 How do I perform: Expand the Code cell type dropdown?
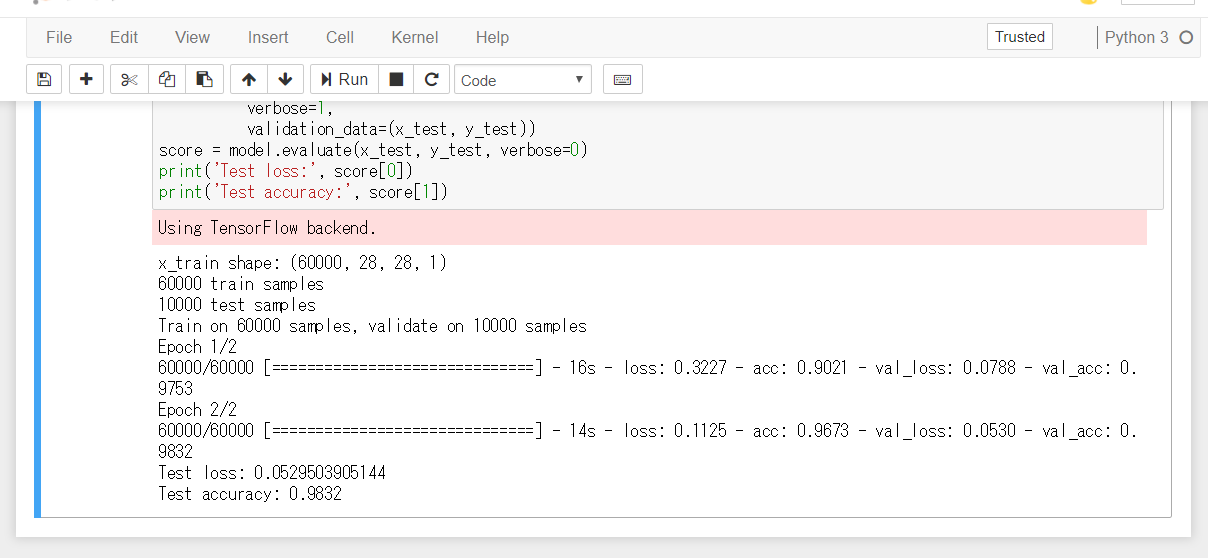(522, 80)
